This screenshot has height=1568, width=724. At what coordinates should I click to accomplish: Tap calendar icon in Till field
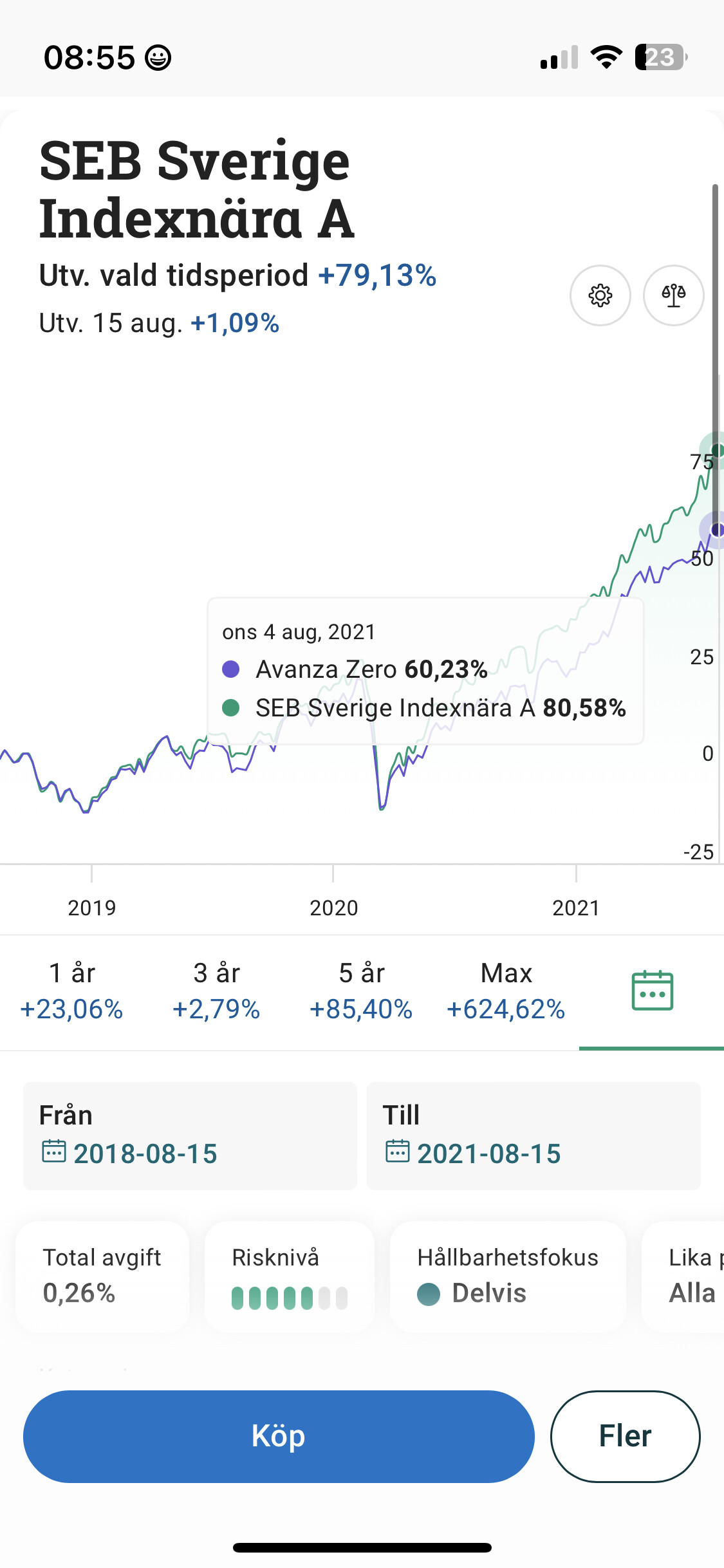397,1151
